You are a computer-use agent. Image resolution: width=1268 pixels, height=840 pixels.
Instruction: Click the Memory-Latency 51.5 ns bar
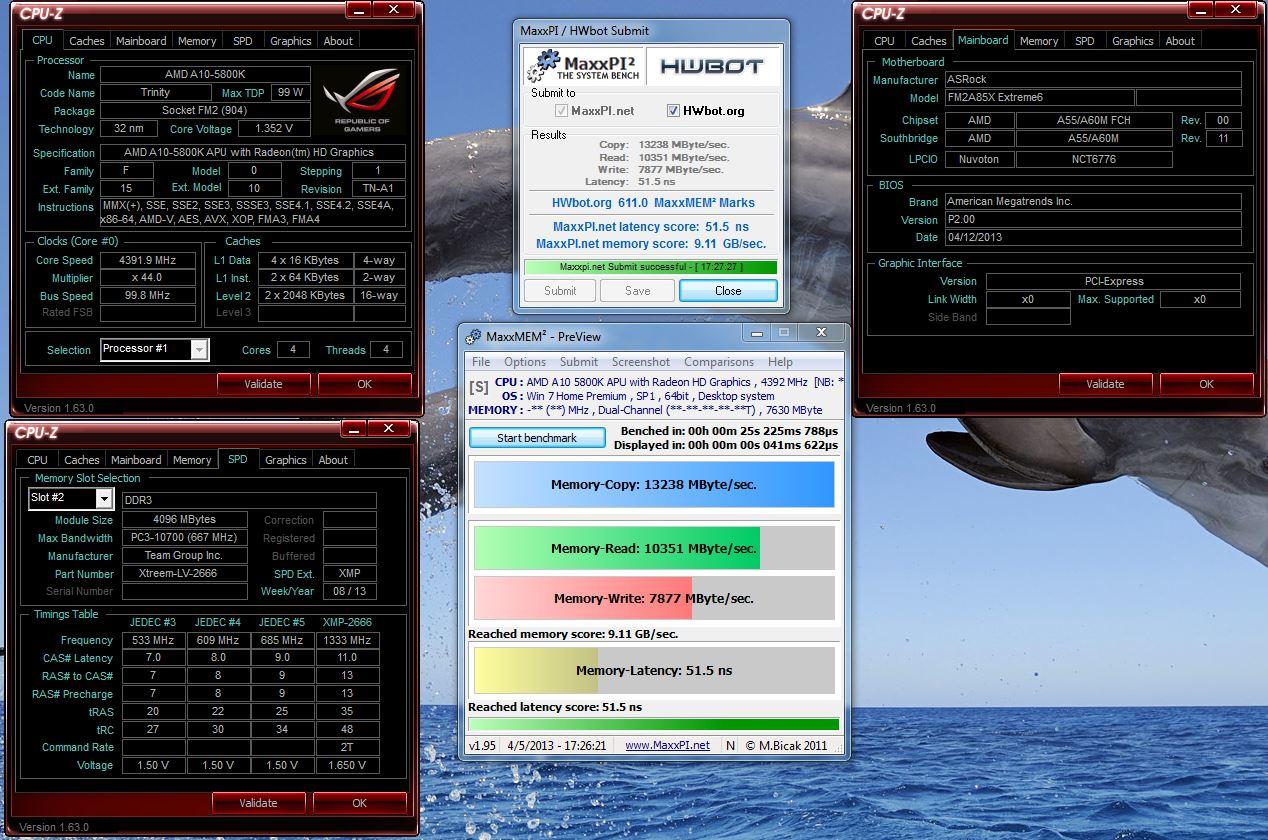(x=654, y=670)
